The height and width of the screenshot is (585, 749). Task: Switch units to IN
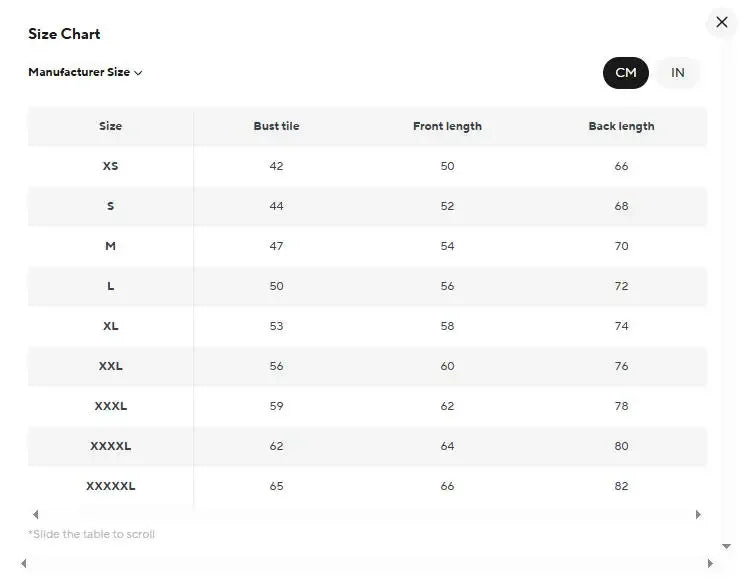click(x=678, y=73)
